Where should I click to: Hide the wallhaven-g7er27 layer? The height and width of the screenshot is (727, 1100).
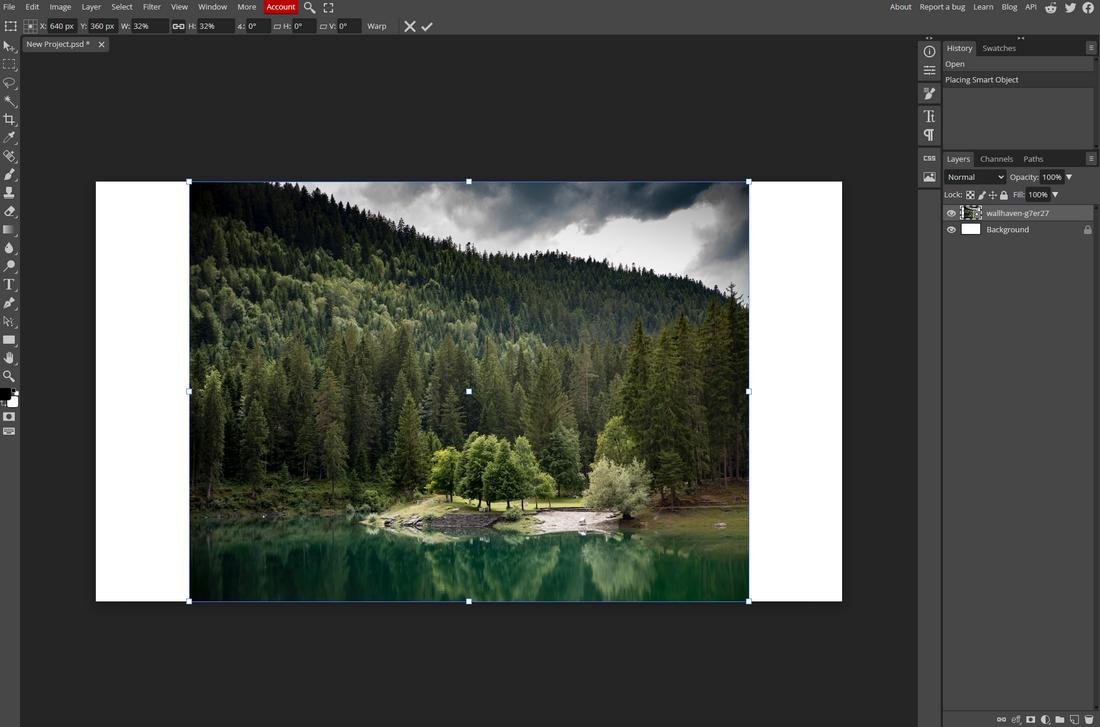[951, 212]
